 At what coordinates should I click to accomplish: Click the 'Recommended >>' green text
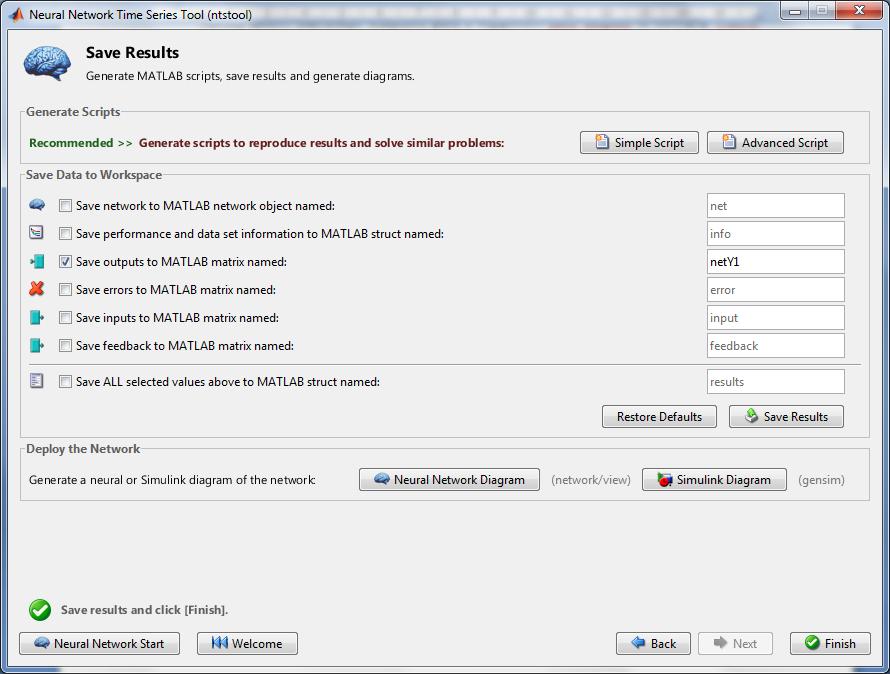(81, 143)
